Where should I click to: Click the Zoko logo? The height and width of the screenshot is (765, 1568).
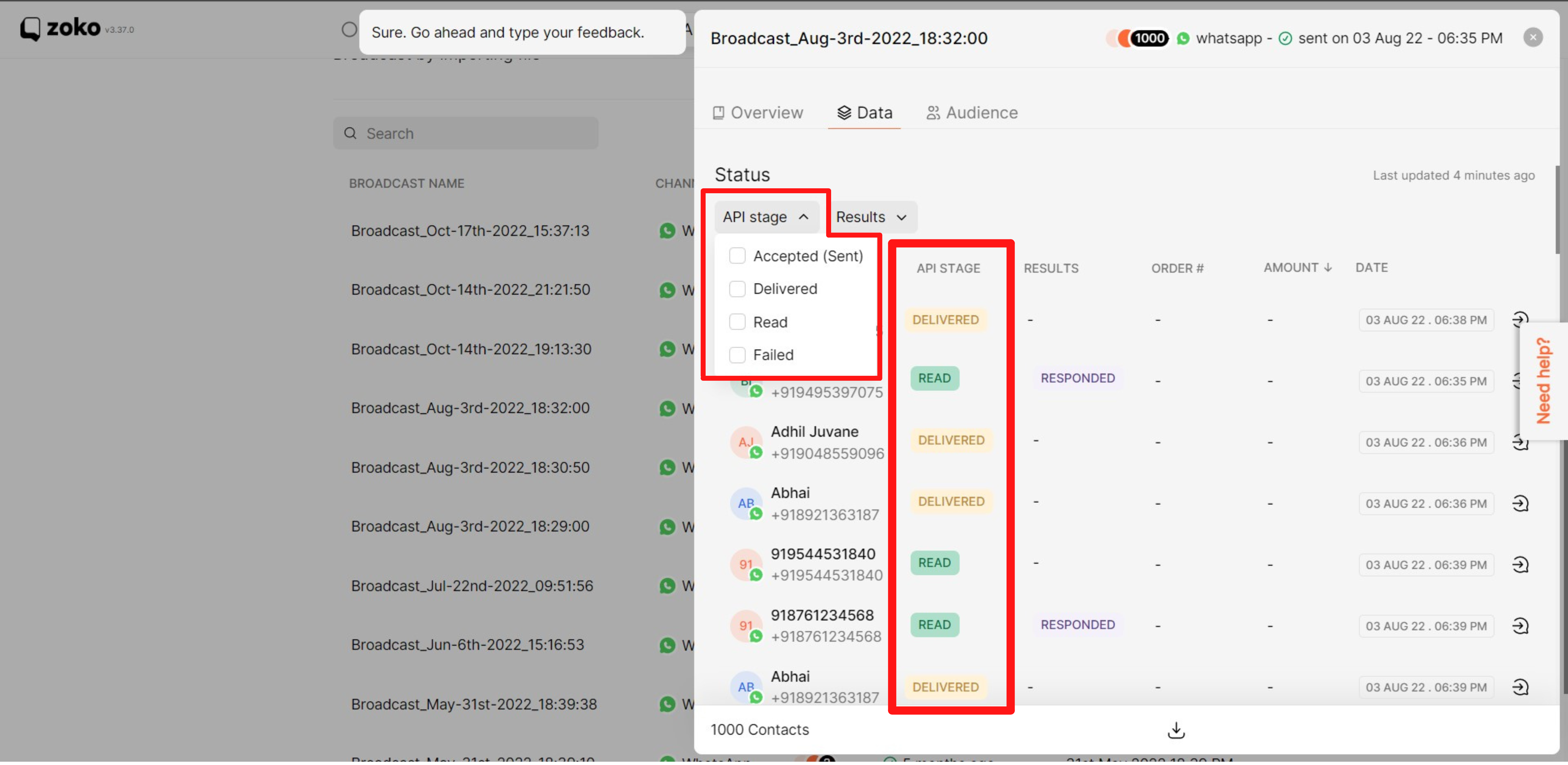[60, 28]
